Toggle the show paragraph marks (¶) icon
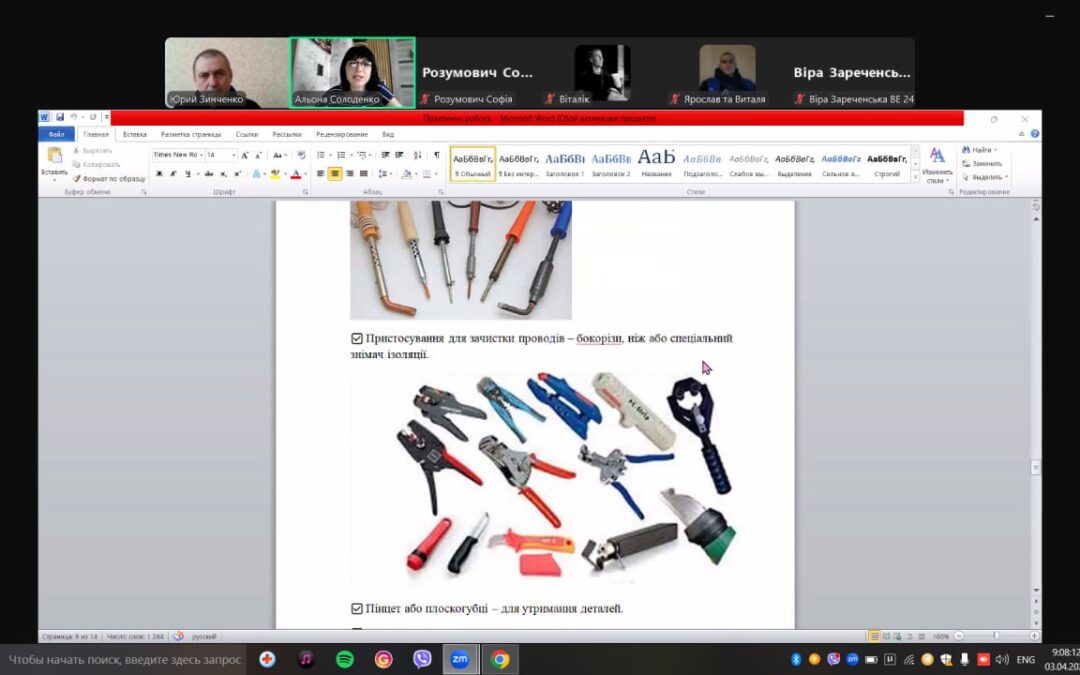 click(437, 155)
